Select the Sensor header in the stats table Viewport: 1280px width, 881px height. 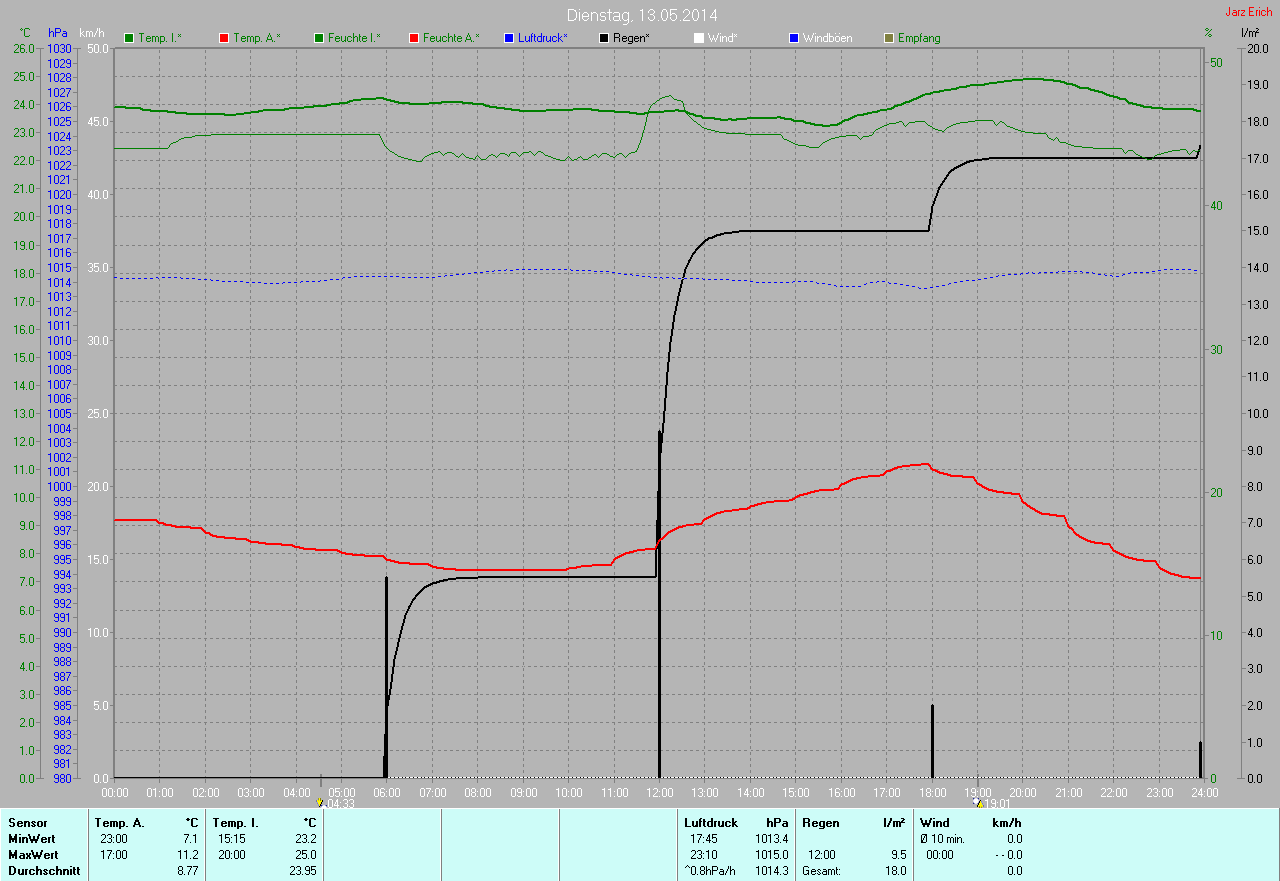point(27,823)
